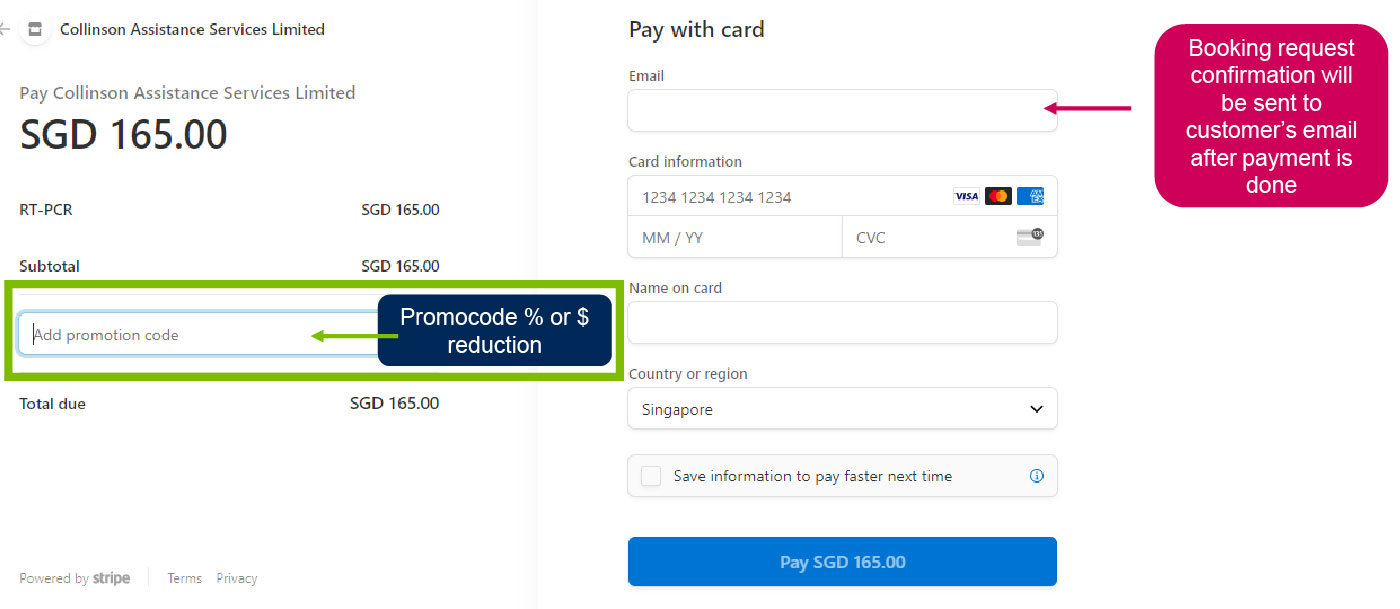Open the Country or region dropdown
The height and width of the screenshot is (609, 1400).
(x=842, y=409)
